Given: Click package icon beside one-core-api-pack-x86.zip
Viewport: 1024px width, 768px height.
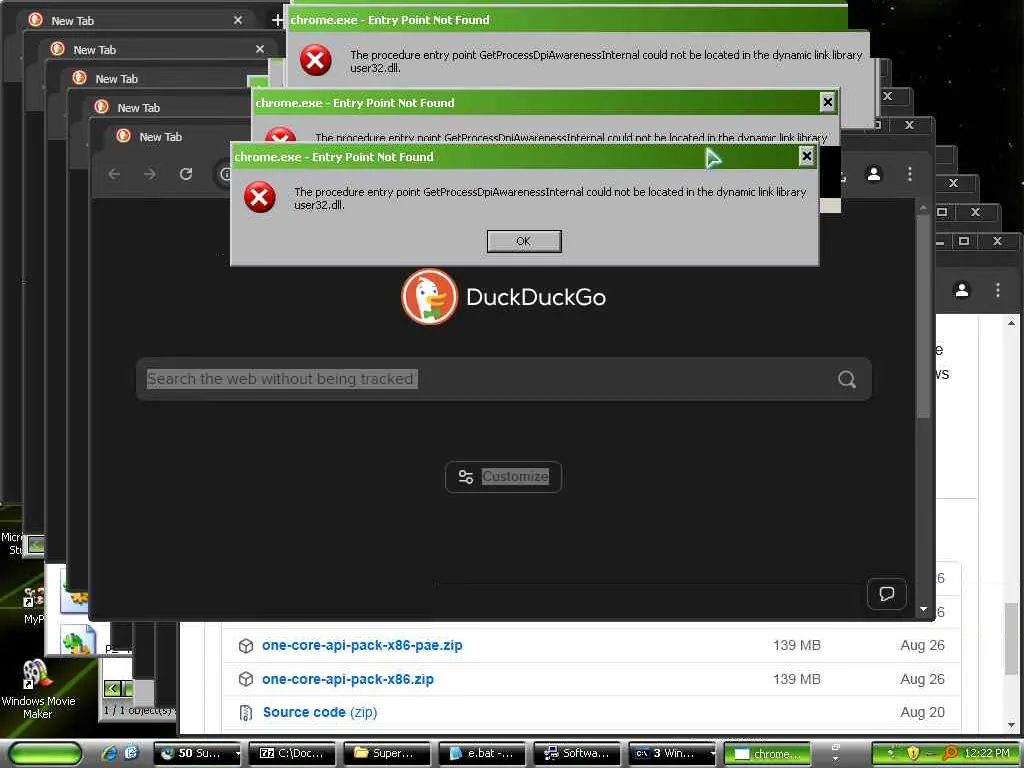Looking at the screenshot, I should click(246, 679).
